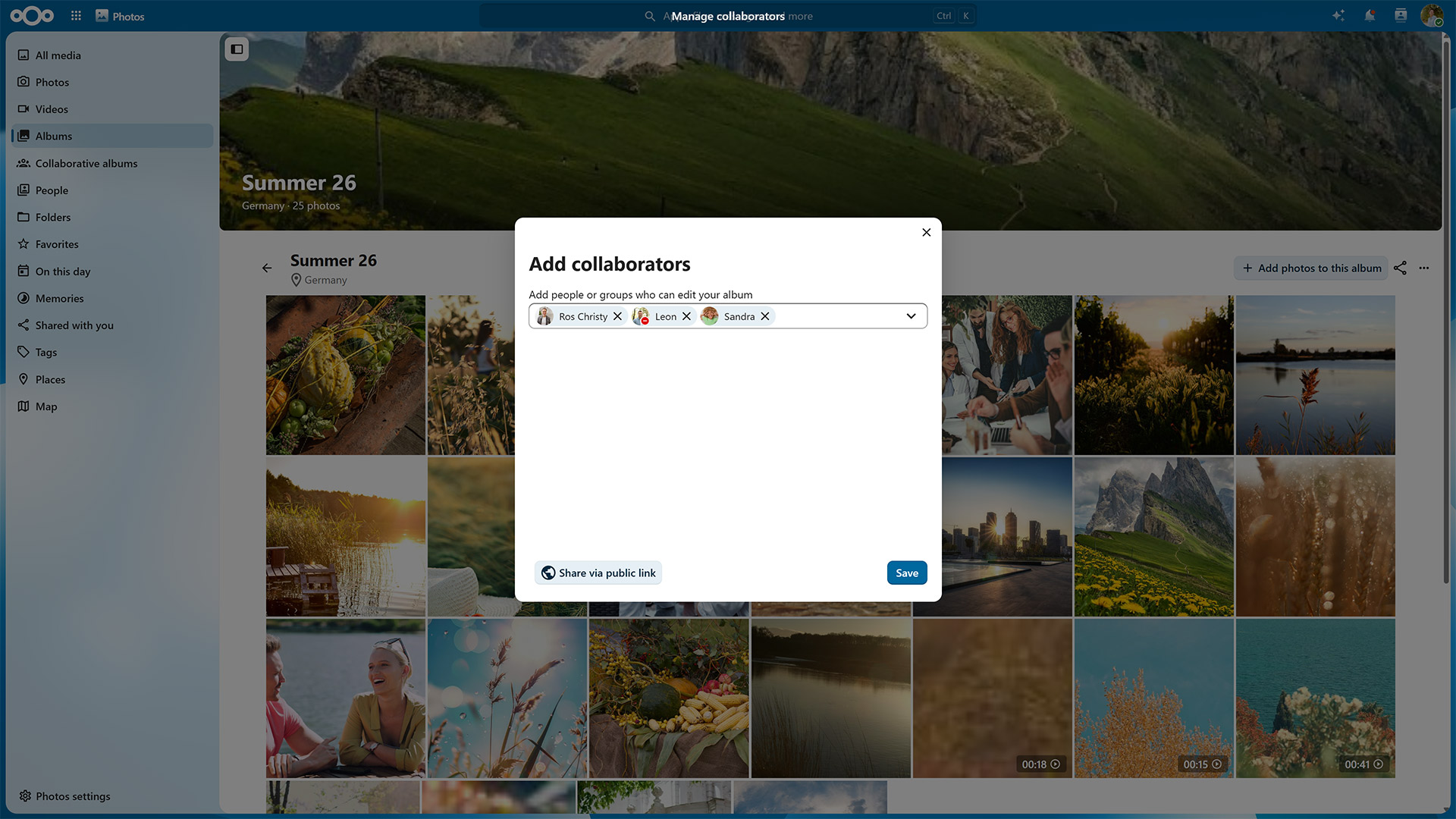Click Share via public link
This screenshot has width=1456, height=819.
[x=598, y=573]
